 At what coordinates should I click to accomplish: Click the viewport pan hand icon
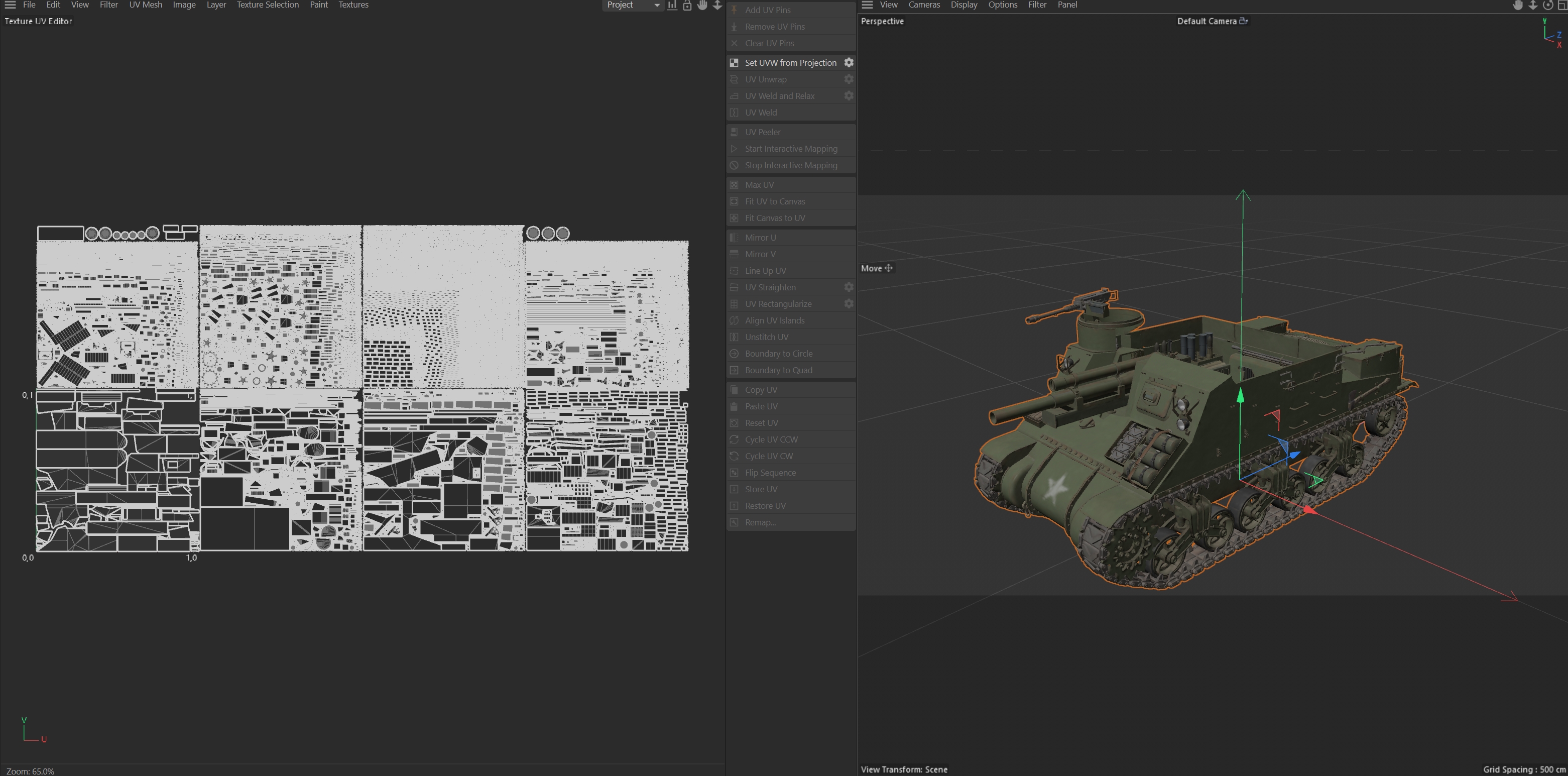tap(1518, 5)
